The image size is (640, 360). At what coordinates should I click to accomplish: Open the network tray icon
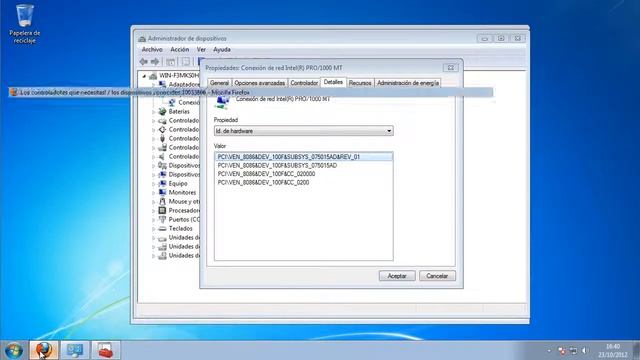click(573, 351)
